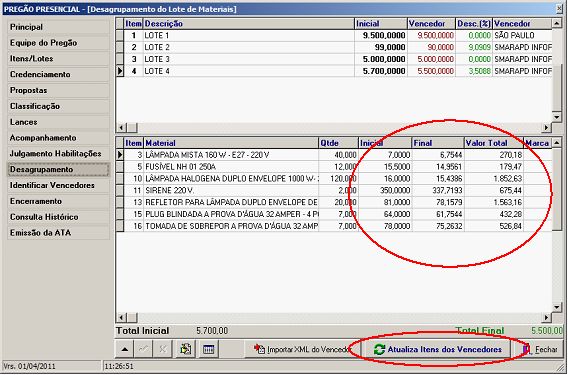Screen dimensions: 568x375
Task: Click the document copy icon in bottom toolbar
Action: [x=186, y=349]
